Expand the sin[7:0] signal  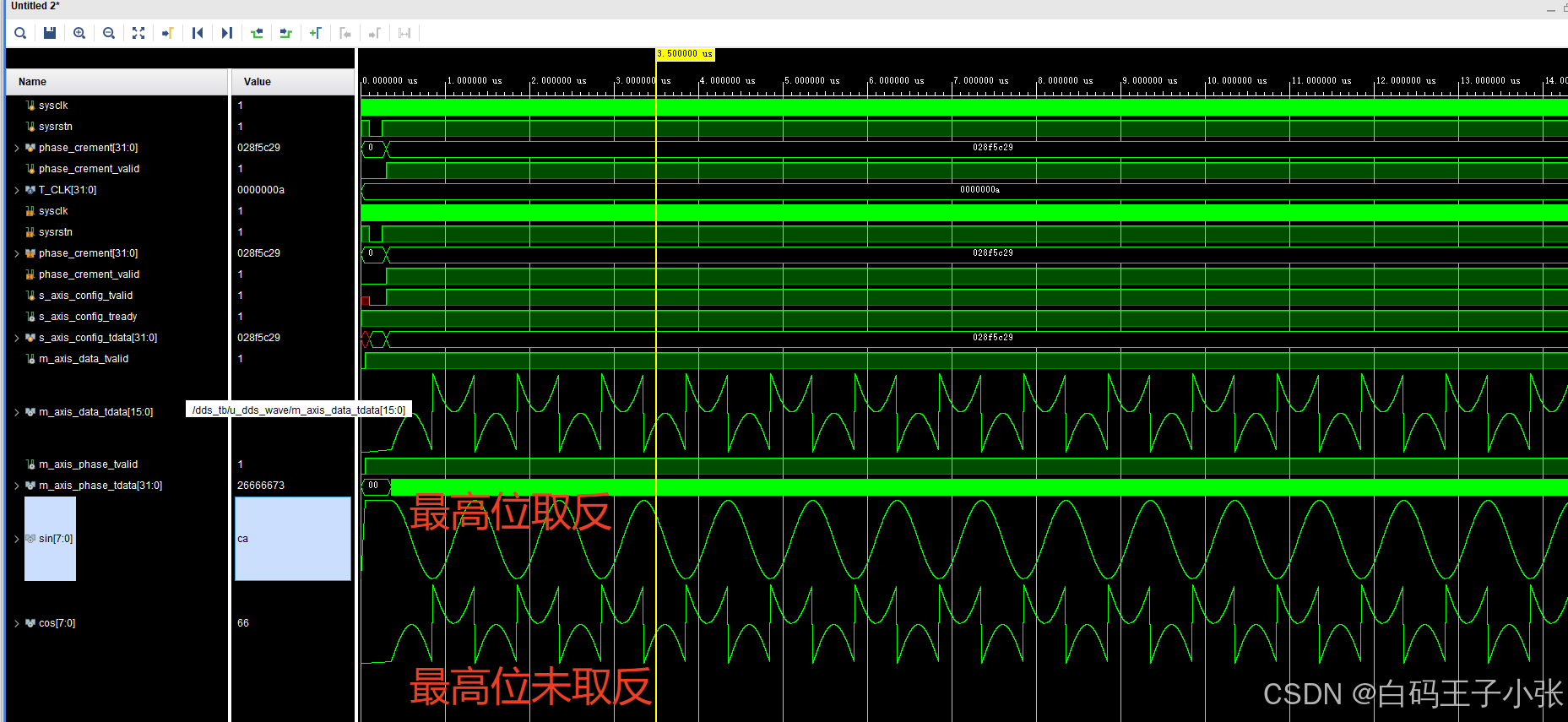[x=16, y=539]
